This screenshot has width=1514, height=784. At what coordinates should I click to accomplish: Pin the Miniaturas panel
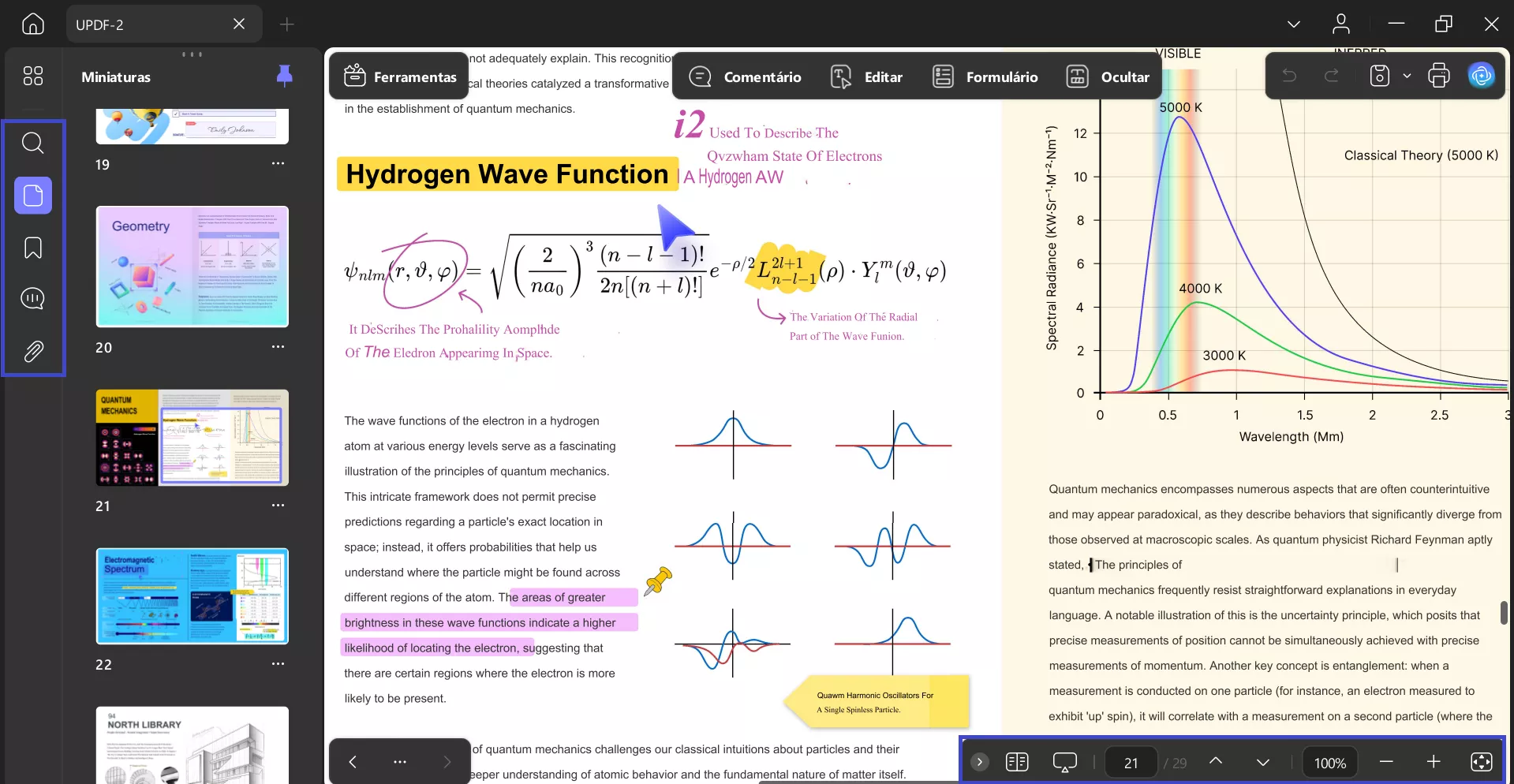(x=284, y=76)
